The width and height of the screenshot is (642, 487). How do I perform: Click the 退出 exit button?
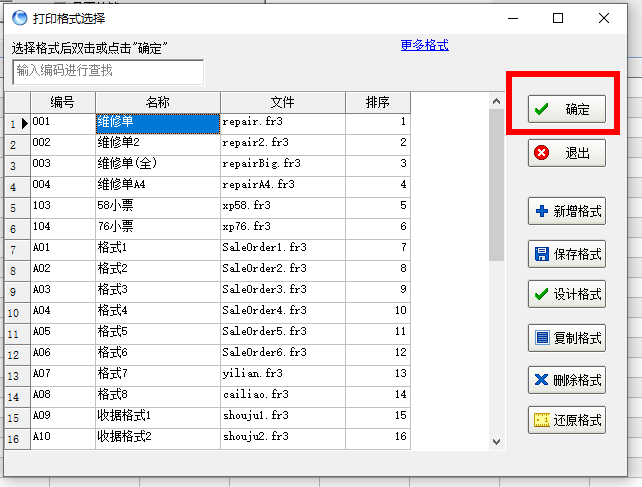(x=567, y=153)
